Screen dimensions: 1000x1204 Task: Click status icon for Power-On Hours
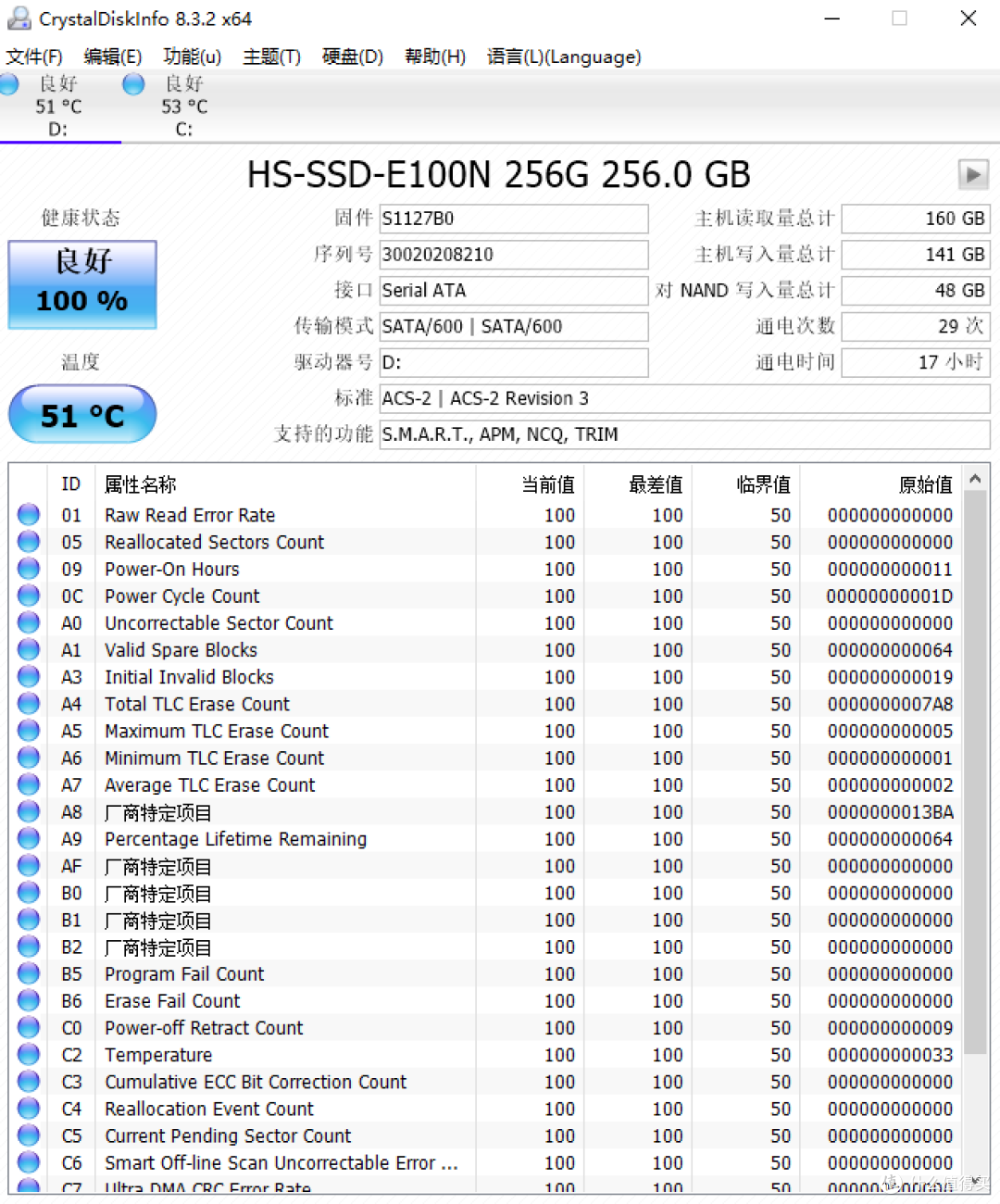29,568
